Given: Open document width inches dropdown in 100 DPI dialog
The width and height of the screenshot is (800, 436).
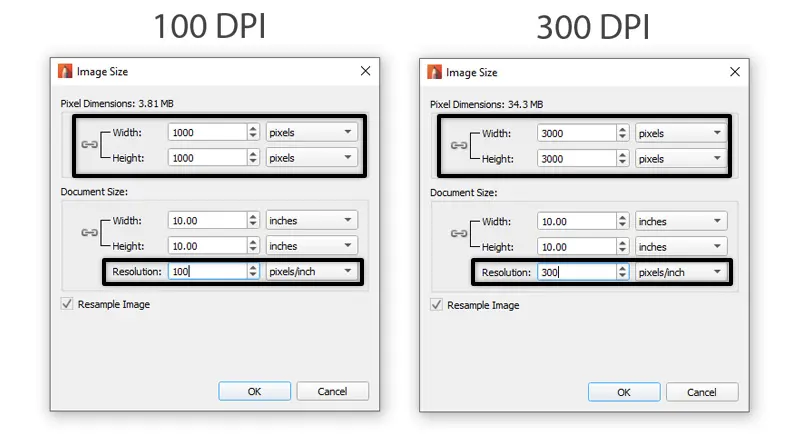Looking at the screenshot, I should (x=311, y=220).
